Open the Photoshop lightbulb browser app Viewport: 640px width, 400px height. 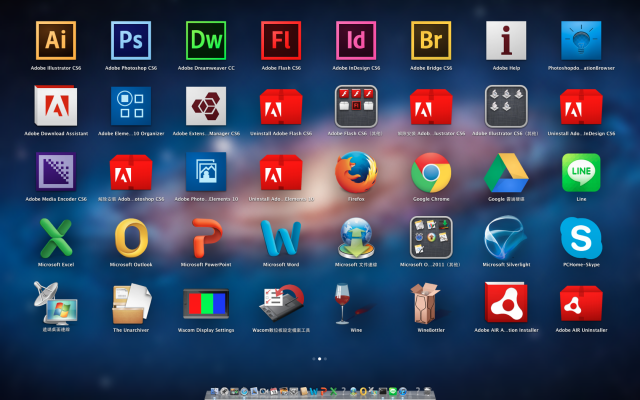coord(581,40)
